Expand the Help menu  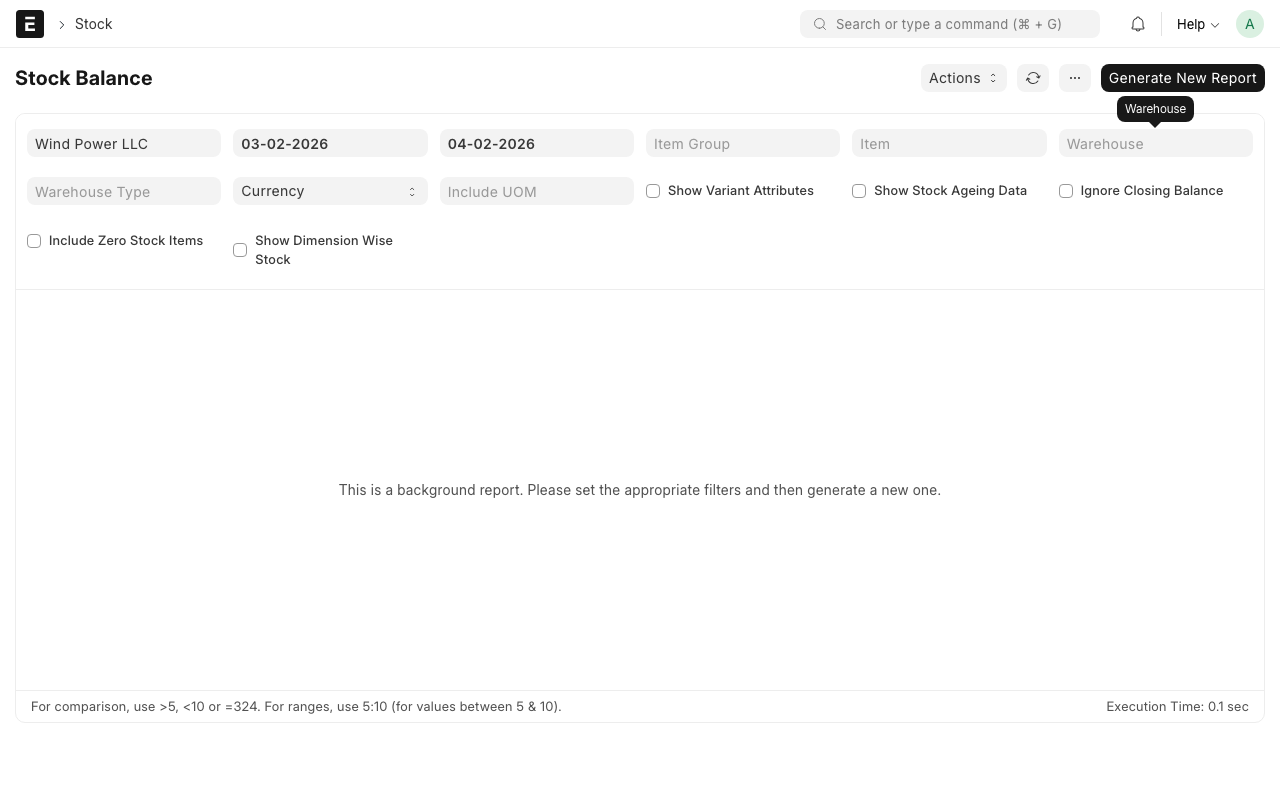1197,24
